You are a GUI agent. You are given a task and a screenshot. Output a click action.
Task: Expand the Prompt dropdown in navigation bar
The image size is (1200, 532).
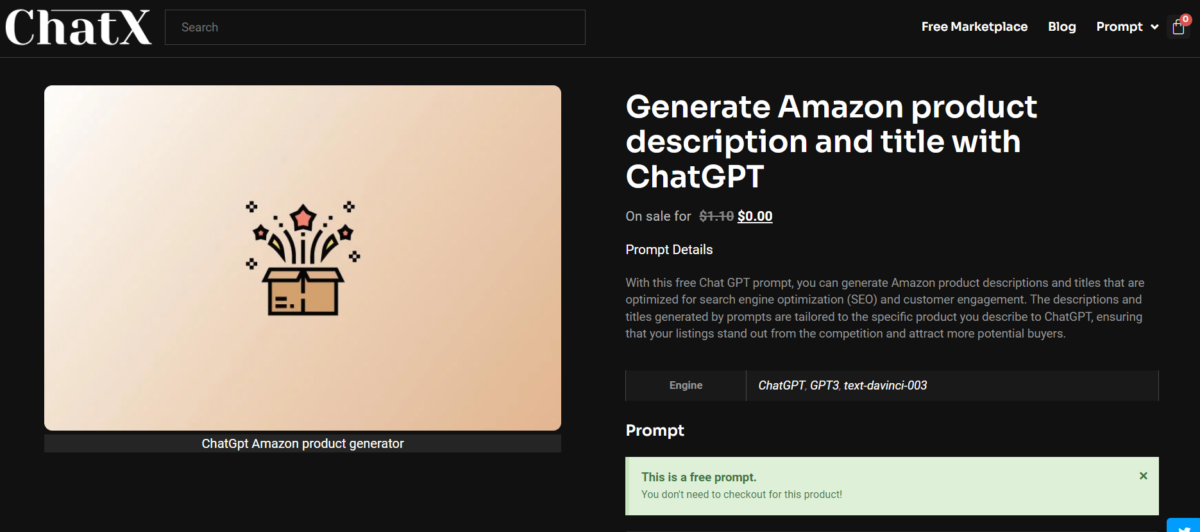point(1126,27)
